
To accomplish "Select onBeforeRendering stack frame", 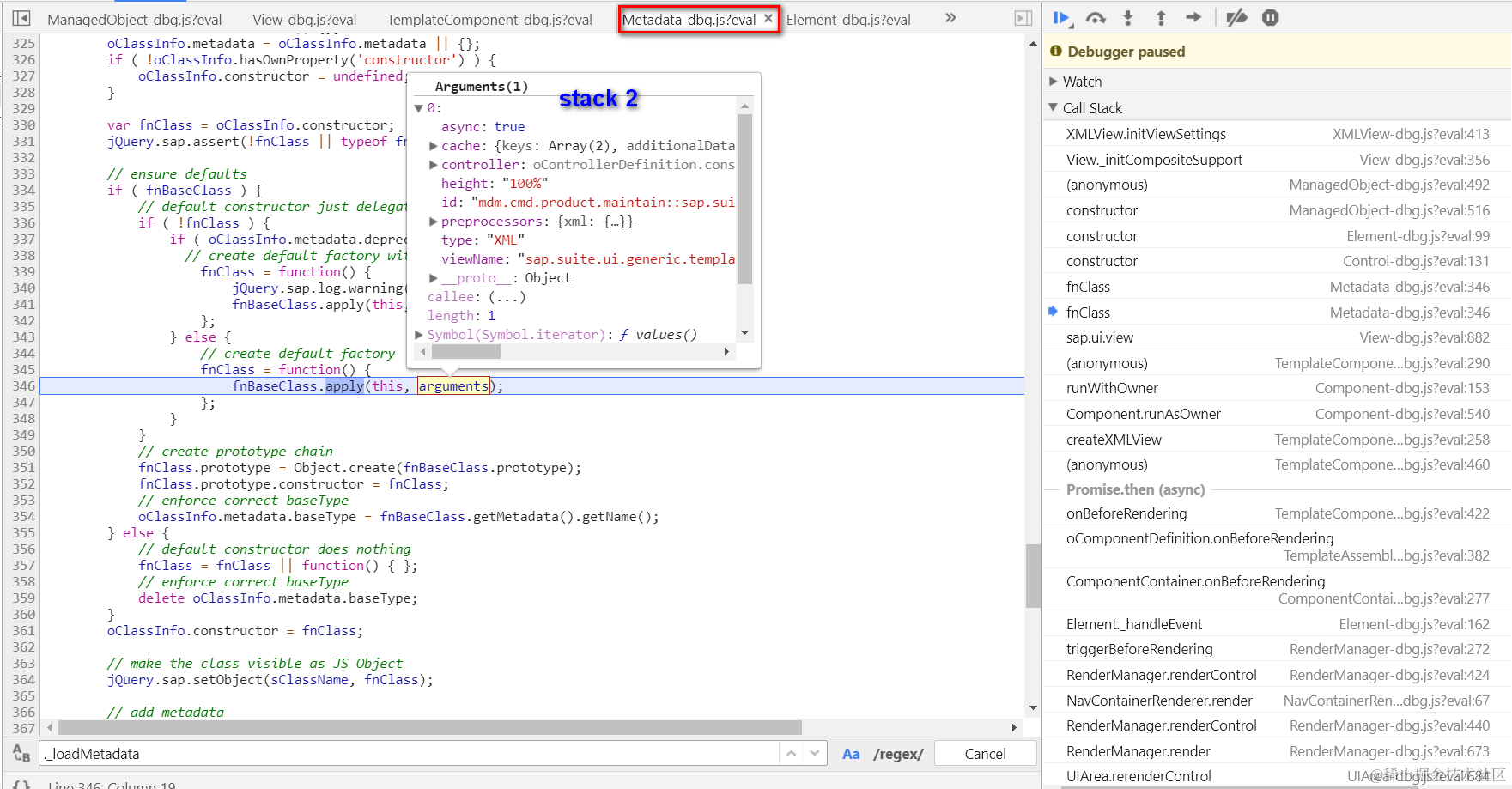I will coord(1277,513).
